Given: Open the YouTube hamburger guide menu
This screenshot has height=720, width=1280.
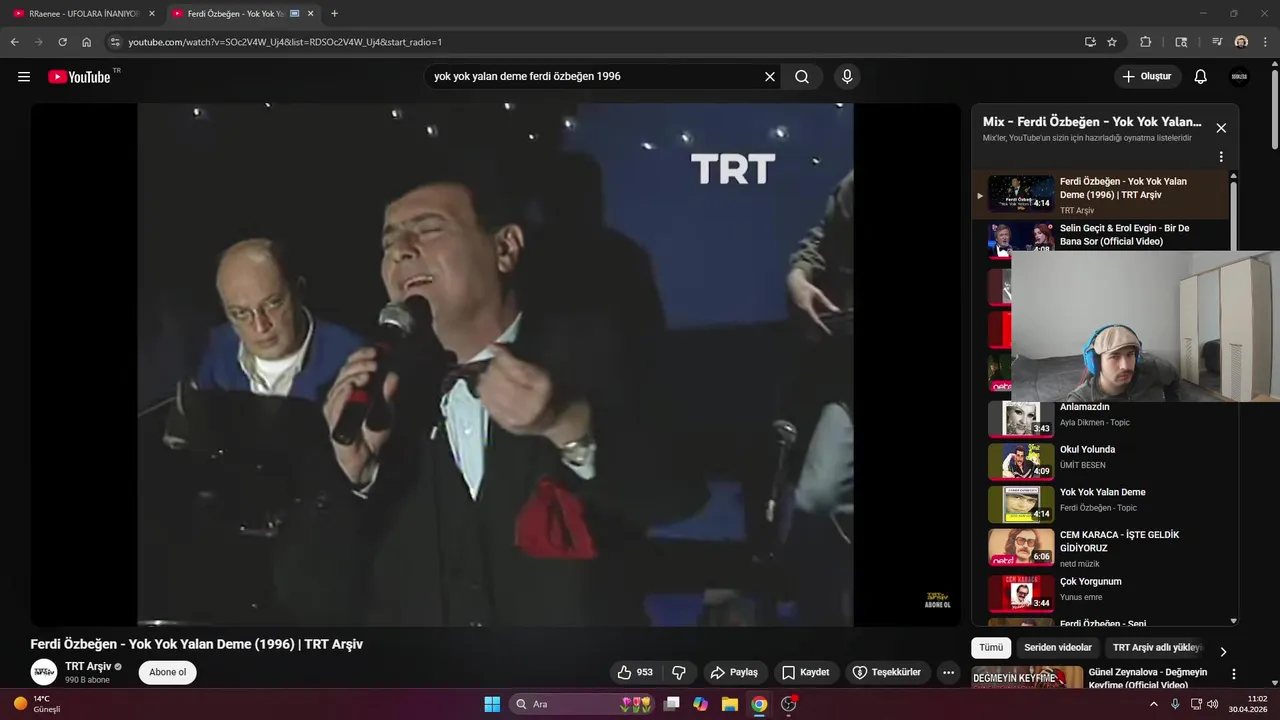Looking at the screenshot, I should pyautogui.click(x=24, y=77).
